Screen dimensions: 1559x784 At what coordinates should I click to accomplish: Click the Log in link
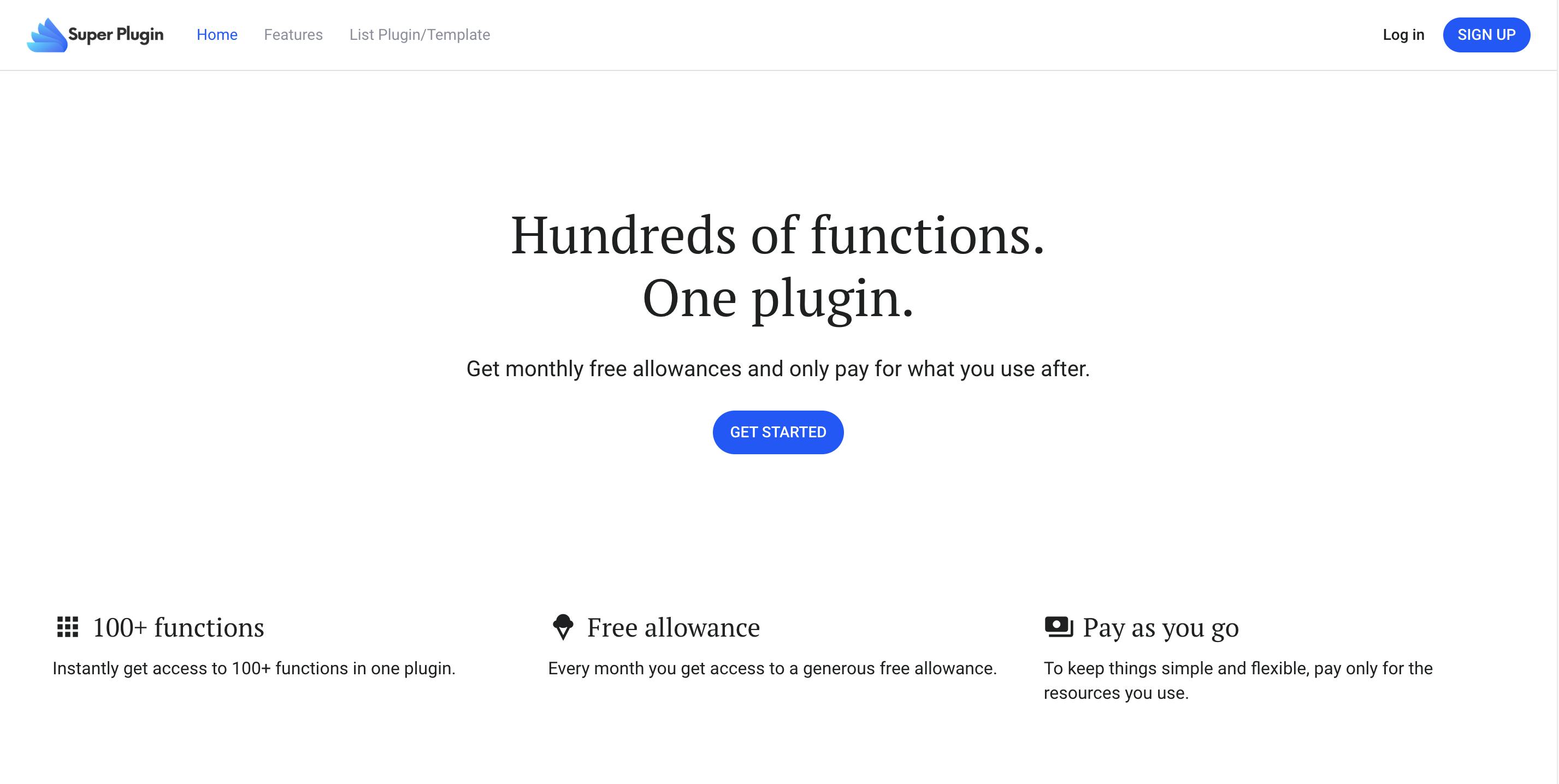tap(1403, 35)
